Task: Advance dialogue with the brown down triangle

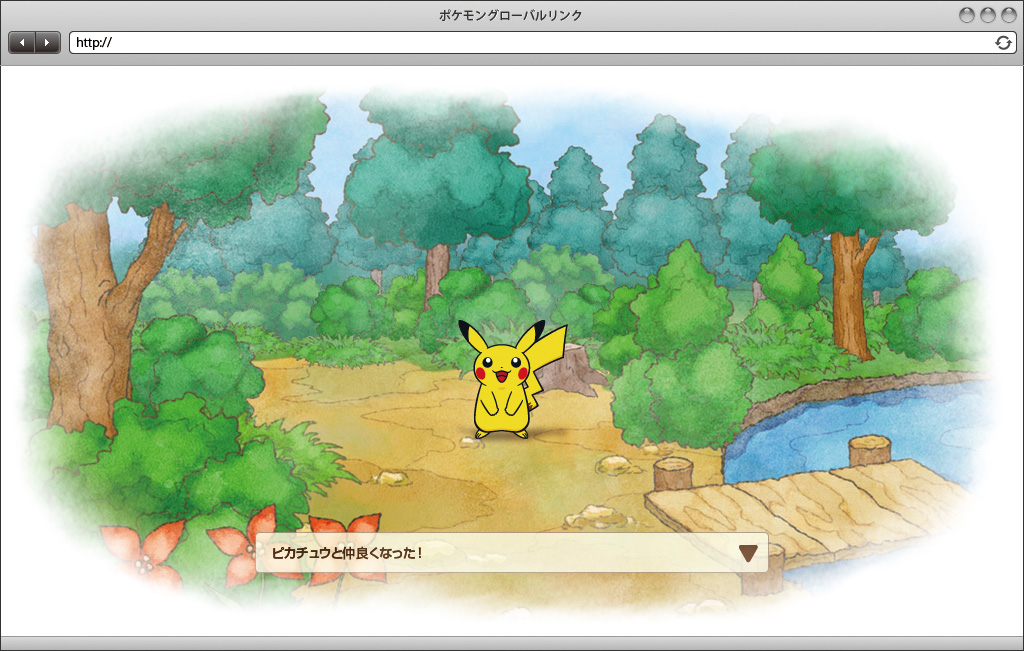Action: point(748,553)
